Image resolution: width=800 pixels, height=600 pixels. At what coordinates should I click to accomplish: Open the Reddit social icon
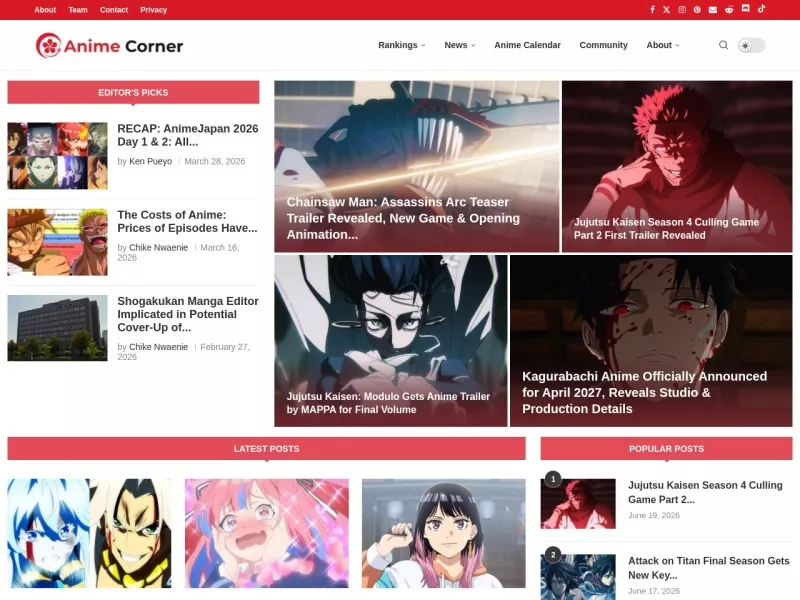click(729, 10)
